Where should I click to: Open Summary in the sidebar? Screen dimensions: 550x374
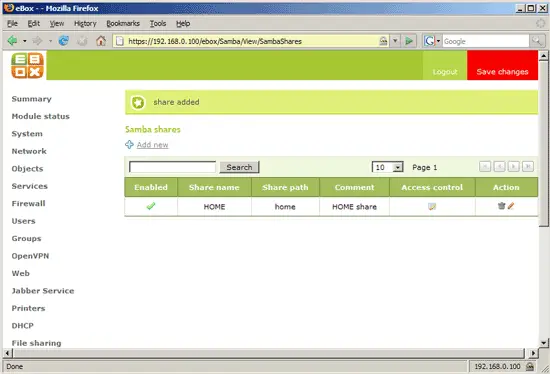pyautogui.click(x=32, y=99)
